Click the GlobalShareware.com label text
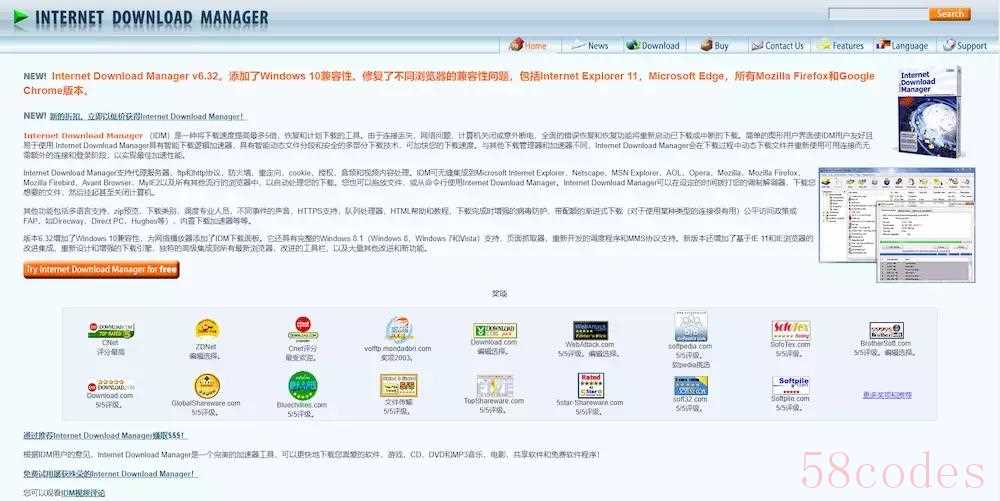 click(x=206, y=403)
